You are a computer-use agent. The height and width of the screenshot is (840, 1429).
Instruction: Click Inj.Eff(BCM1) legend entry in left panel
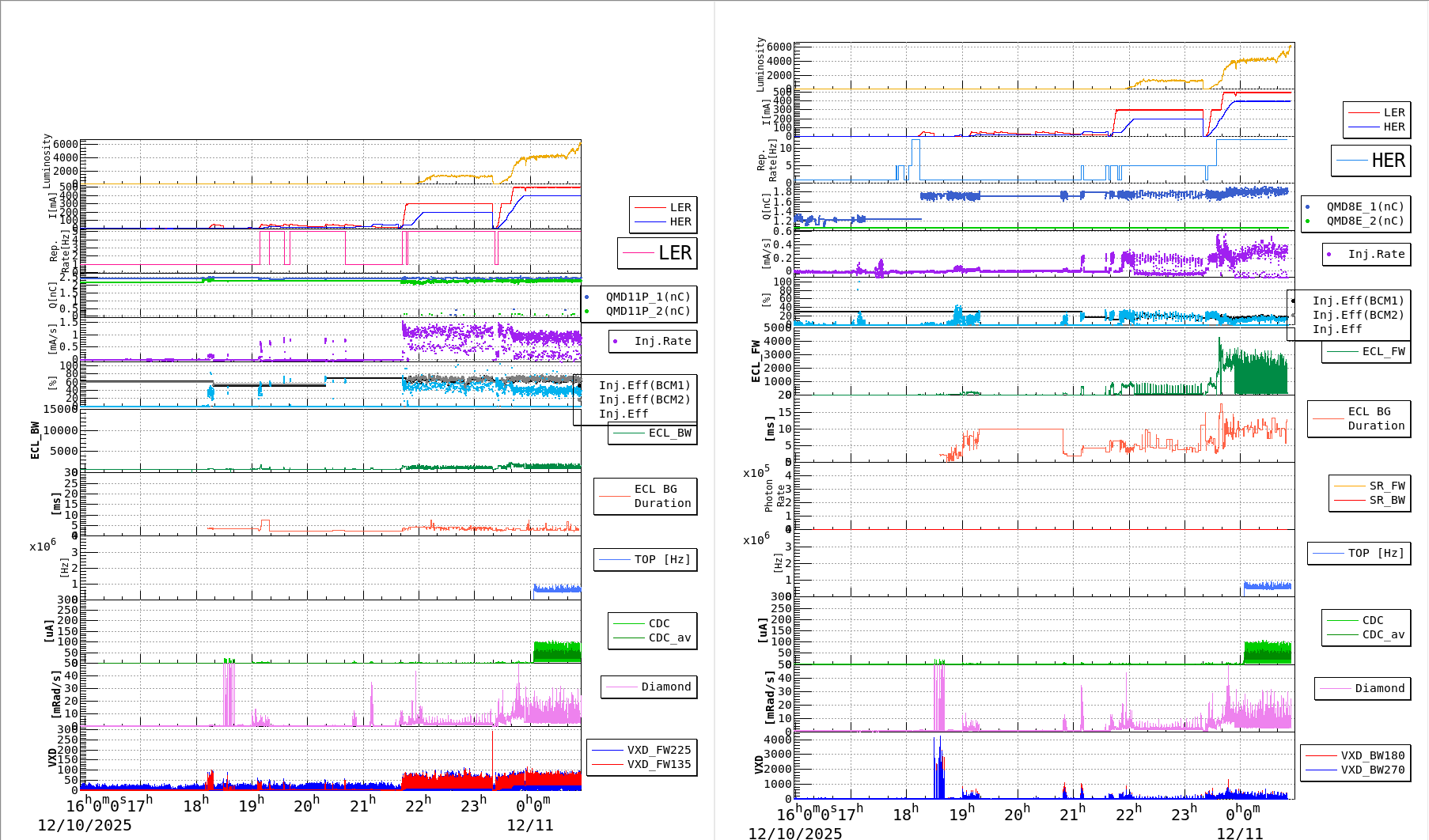coord(644,385)
